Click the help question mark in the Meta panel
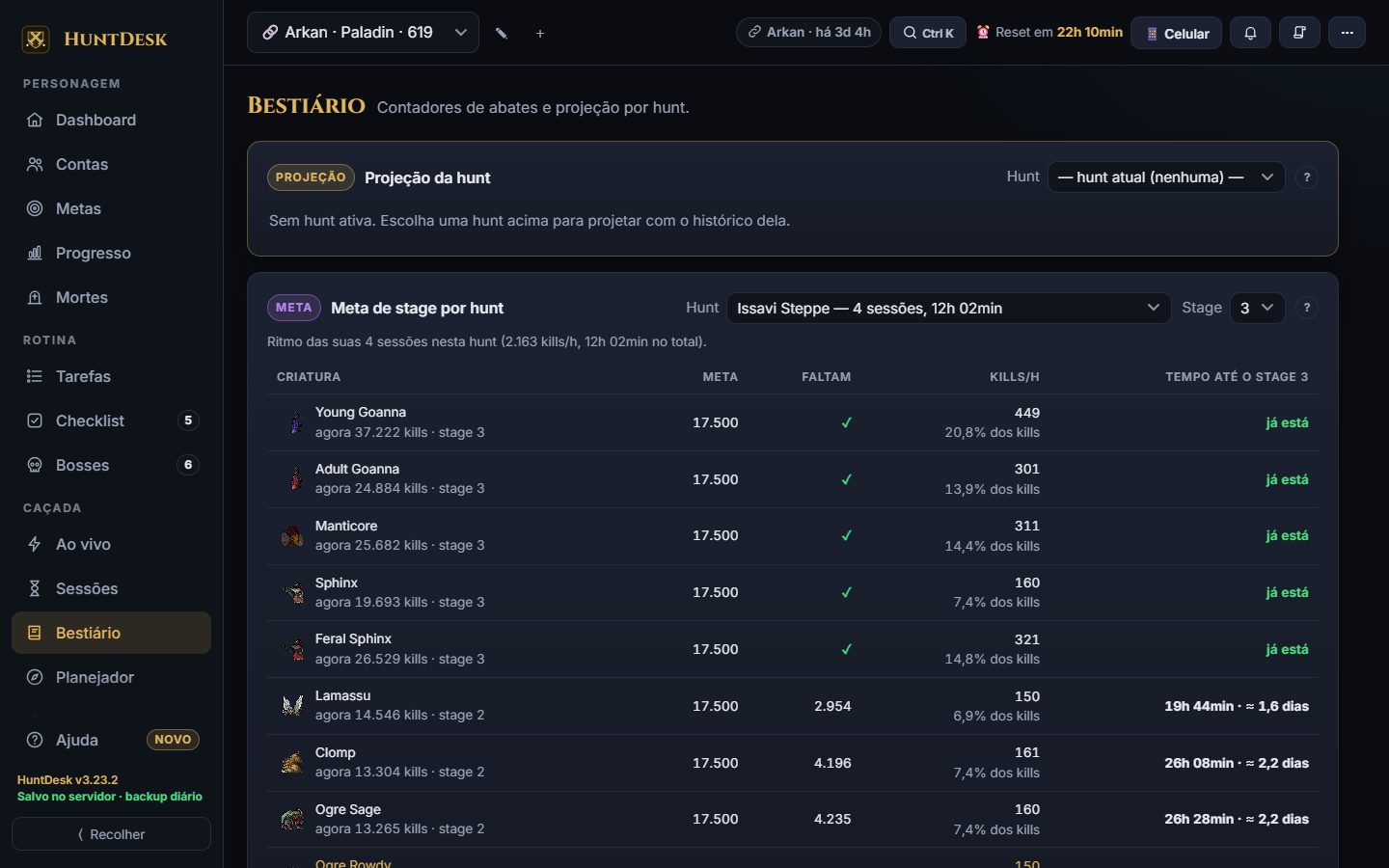 [x=1307, y=308]
